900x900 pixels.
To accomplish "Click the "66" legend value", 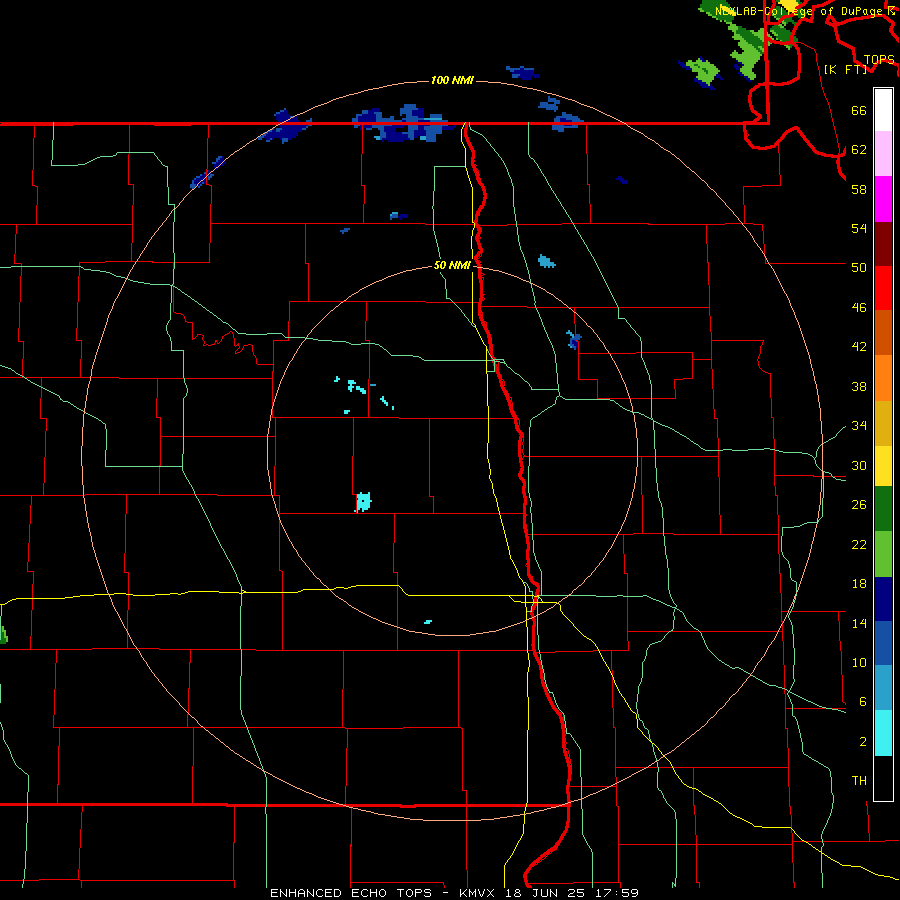I will [859, 110].
